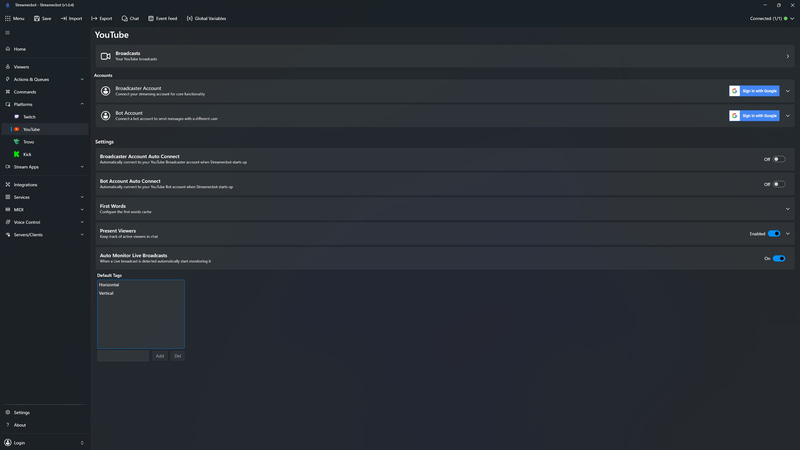
Task: Click the Twitch platform icon
Action: (17, 117)
